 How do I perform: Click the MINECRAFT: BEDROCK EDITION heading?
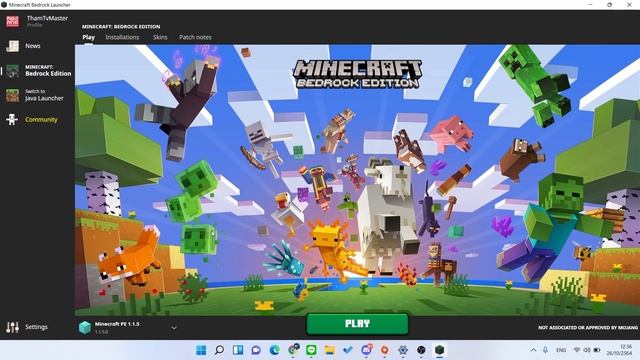click(x=121, y=27)
